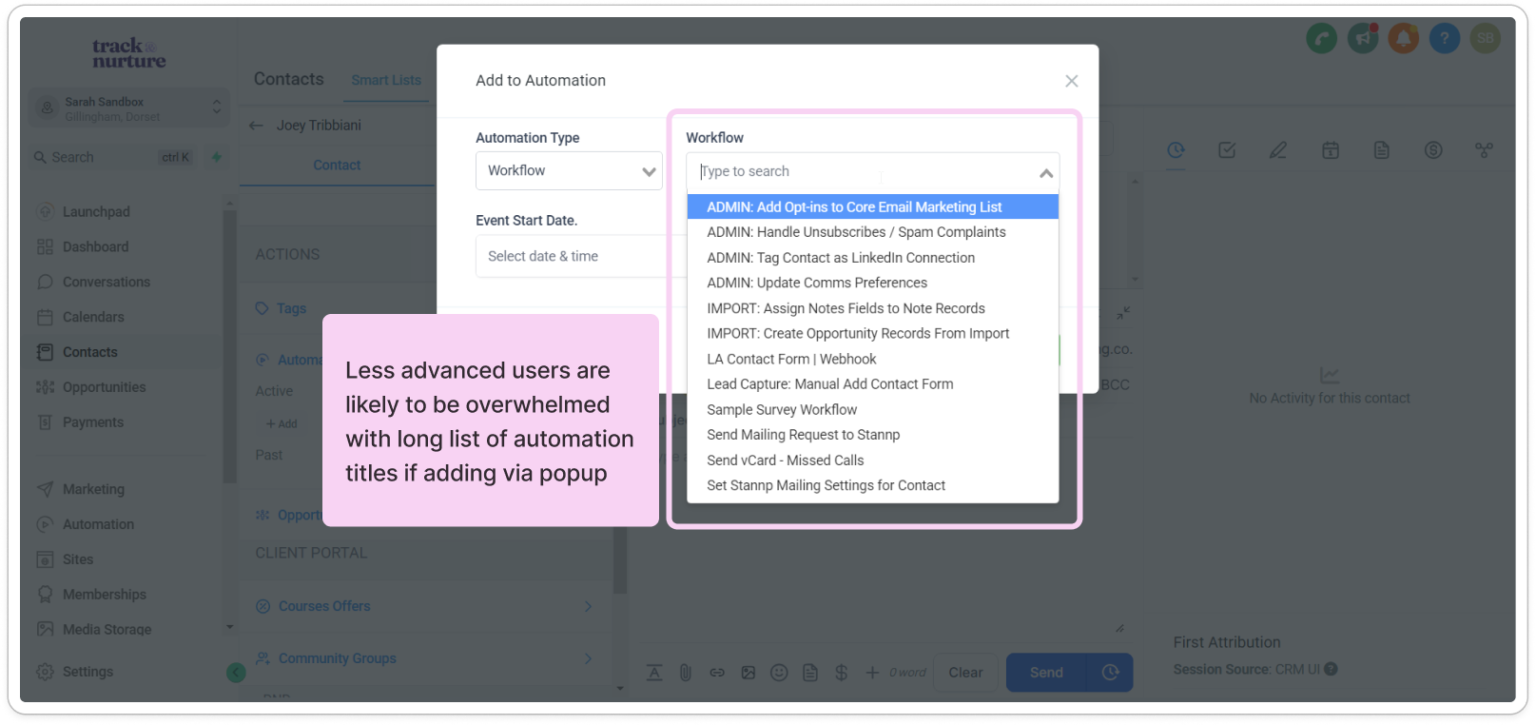
Task: Select Set Stannp Mailing Settings for Contact
Action: click(x=873, y=486)
